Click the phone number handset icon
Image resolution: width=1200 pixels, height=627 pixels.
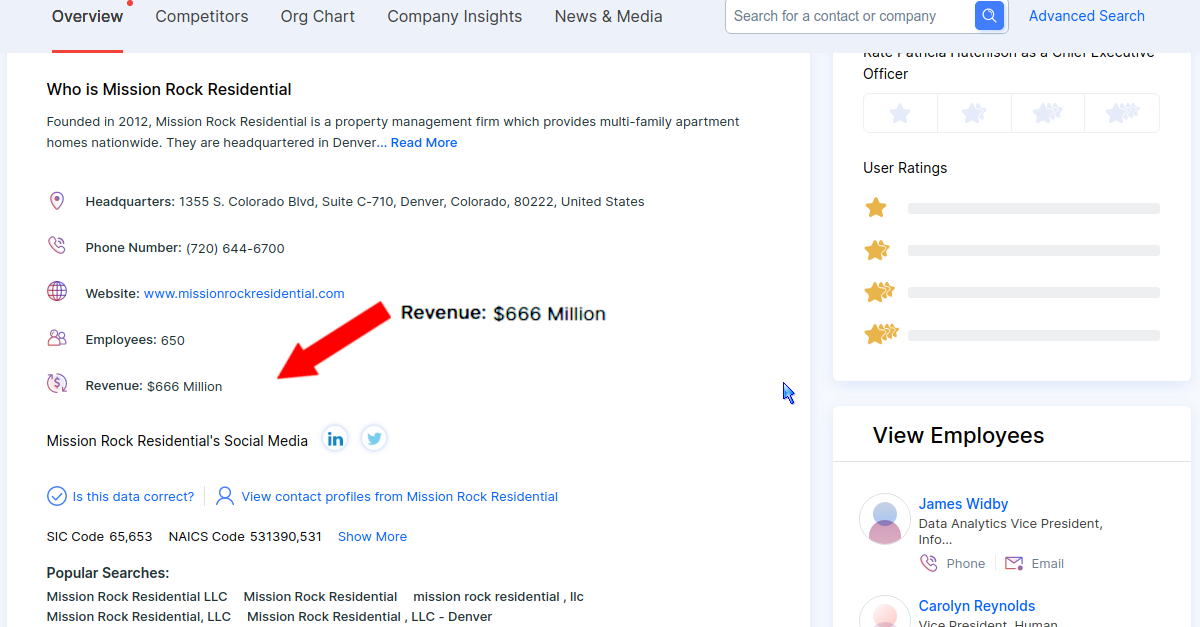tap(57, 246)
